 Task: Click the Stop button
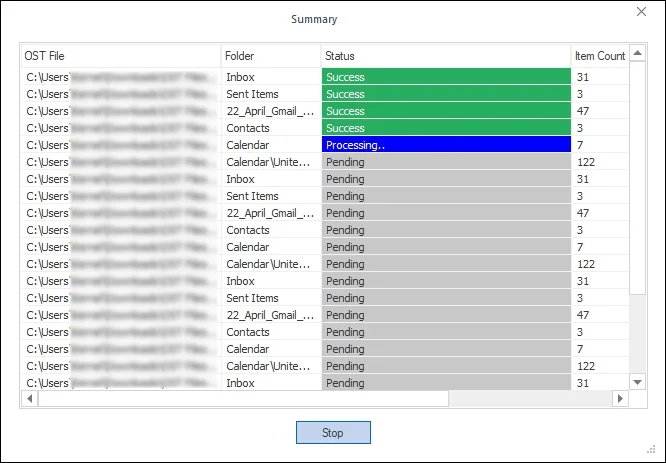333,432
